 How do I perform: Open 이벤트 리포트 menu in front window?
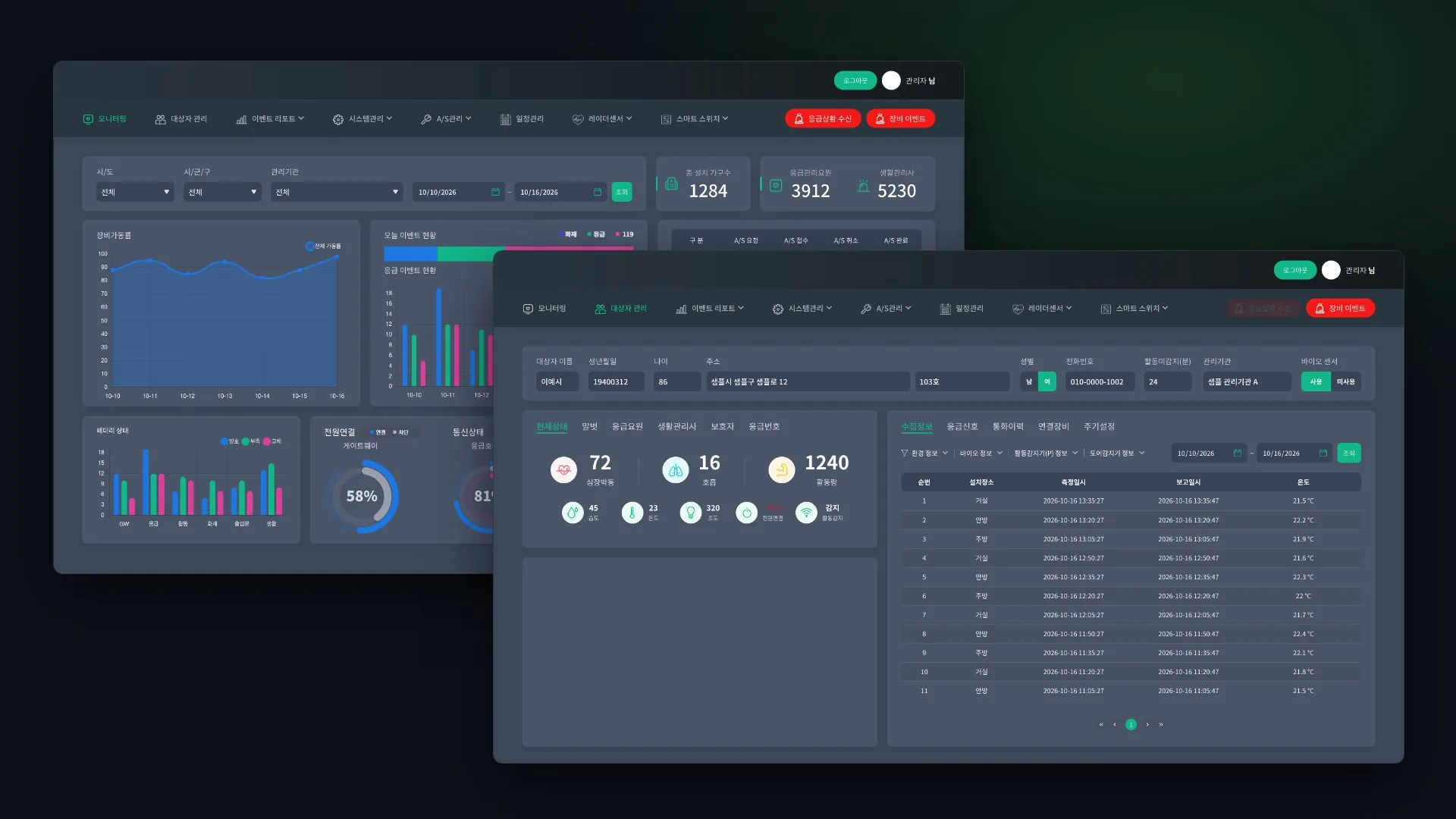coord(710,309)
